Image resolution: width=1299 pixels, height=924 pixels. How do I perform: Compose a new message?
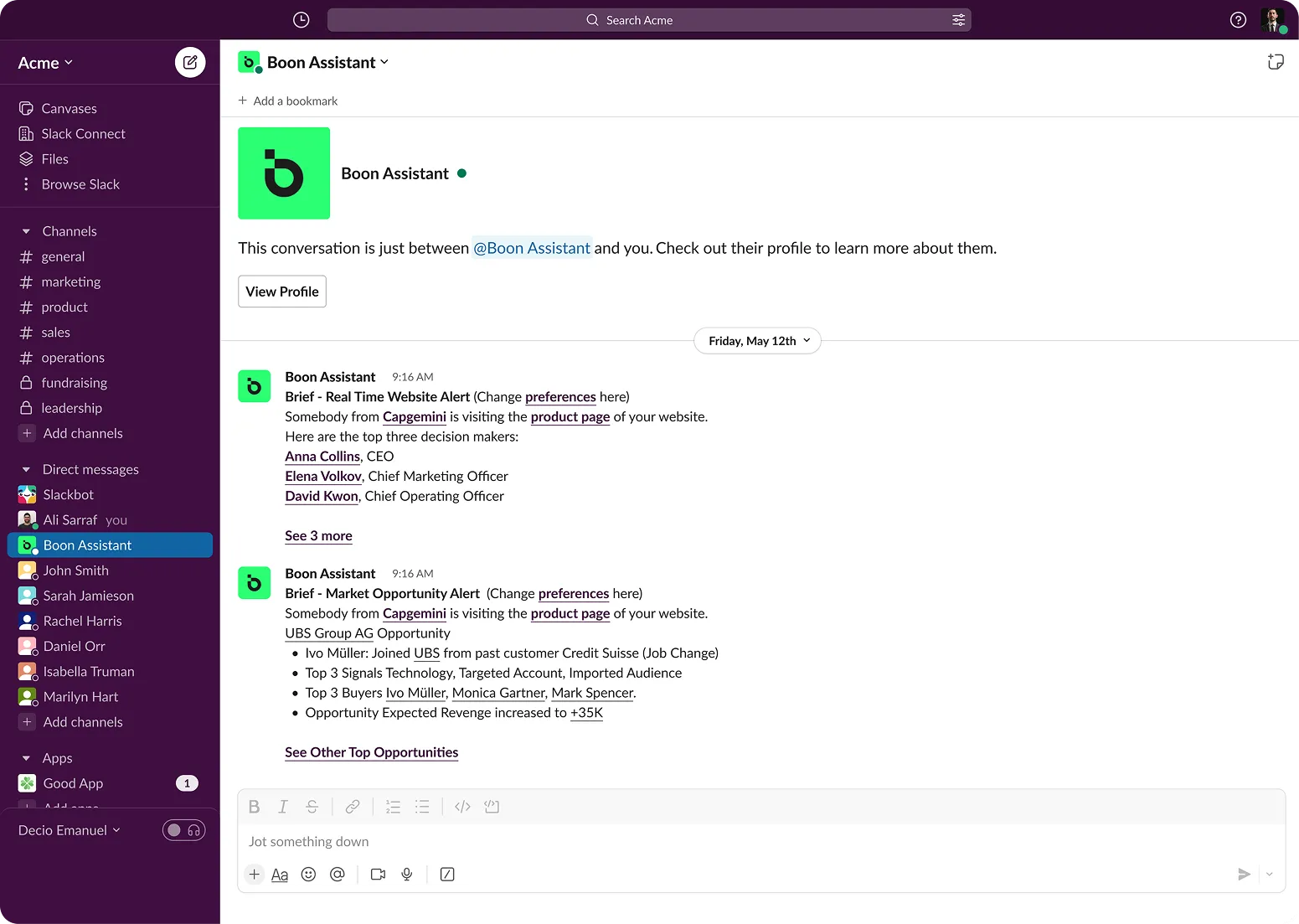coord(190,62)
